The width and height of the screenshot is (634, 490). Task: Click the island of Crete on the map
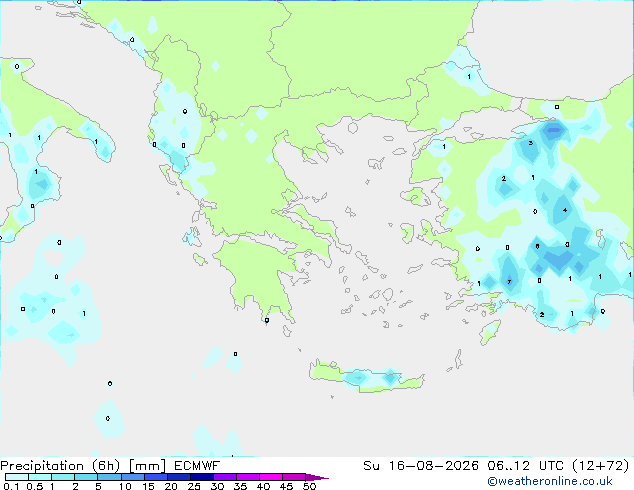367,377
